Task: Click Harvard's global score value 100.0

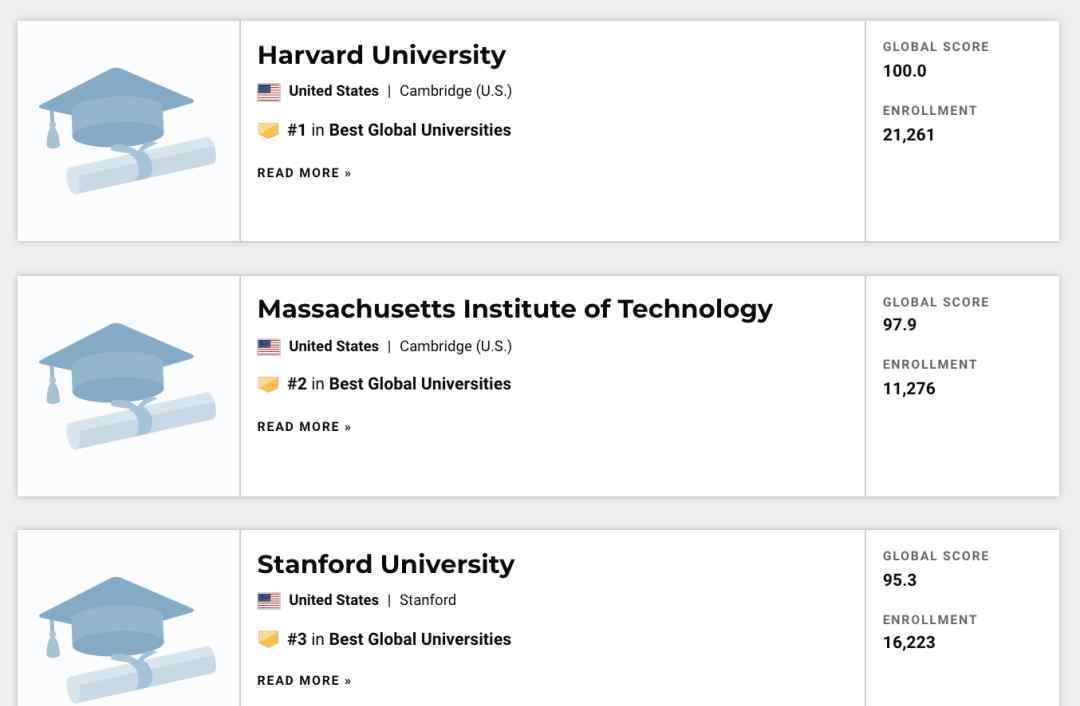Action: tap(904, 71)
